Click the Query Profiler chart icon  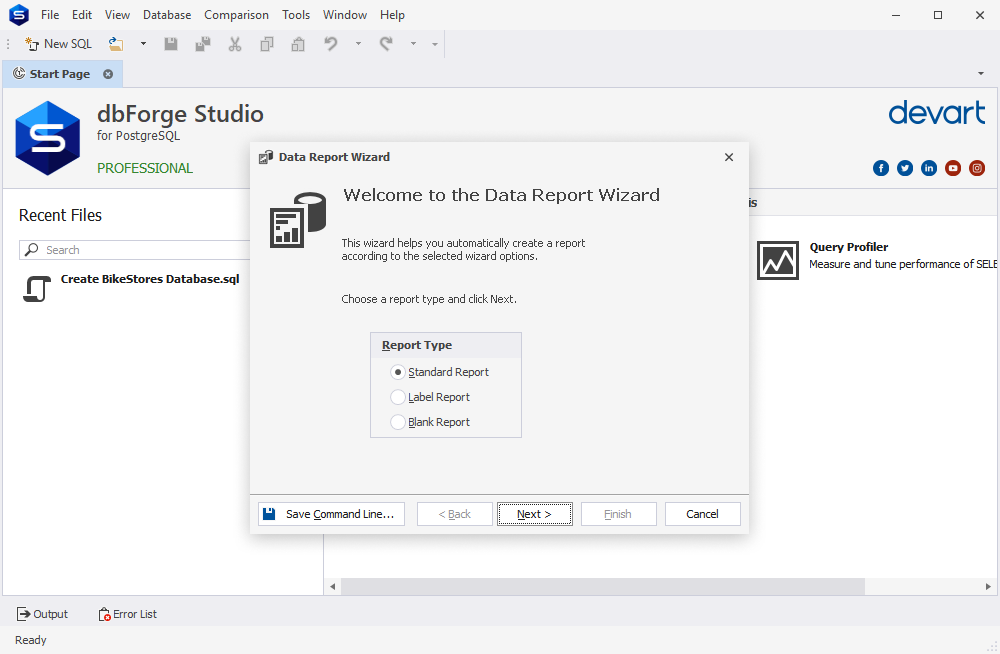coord(778,260)
